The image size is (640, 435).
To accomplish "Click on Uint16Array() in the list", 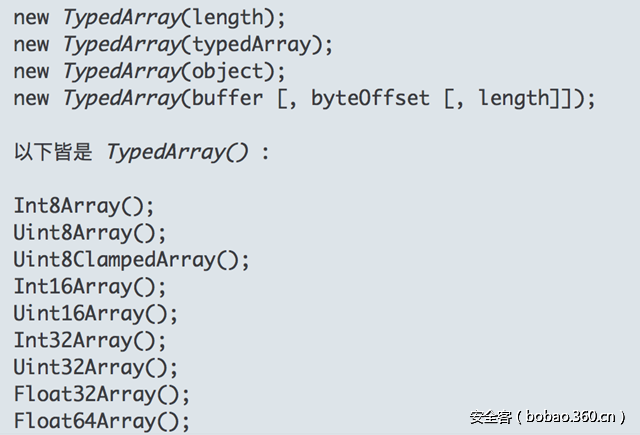I will click(97, 314).
